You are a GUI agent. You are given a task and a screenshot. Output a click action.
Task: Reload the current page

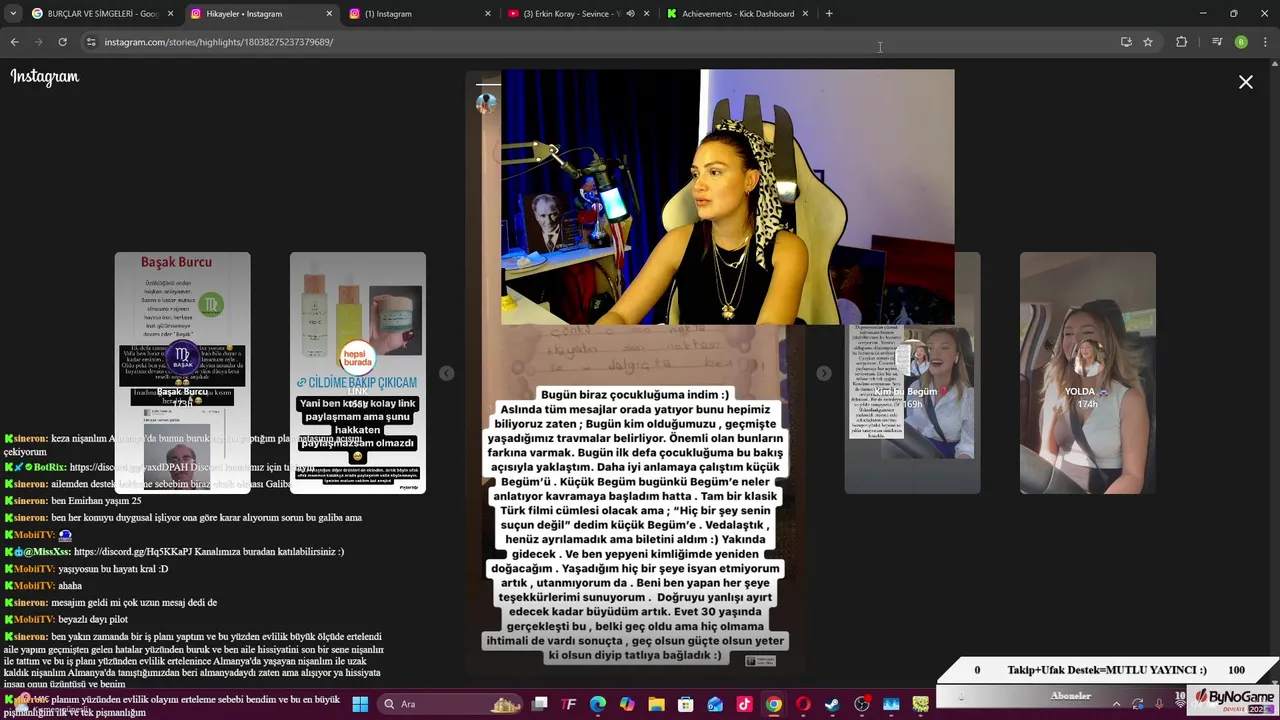[x=62, y=42]
